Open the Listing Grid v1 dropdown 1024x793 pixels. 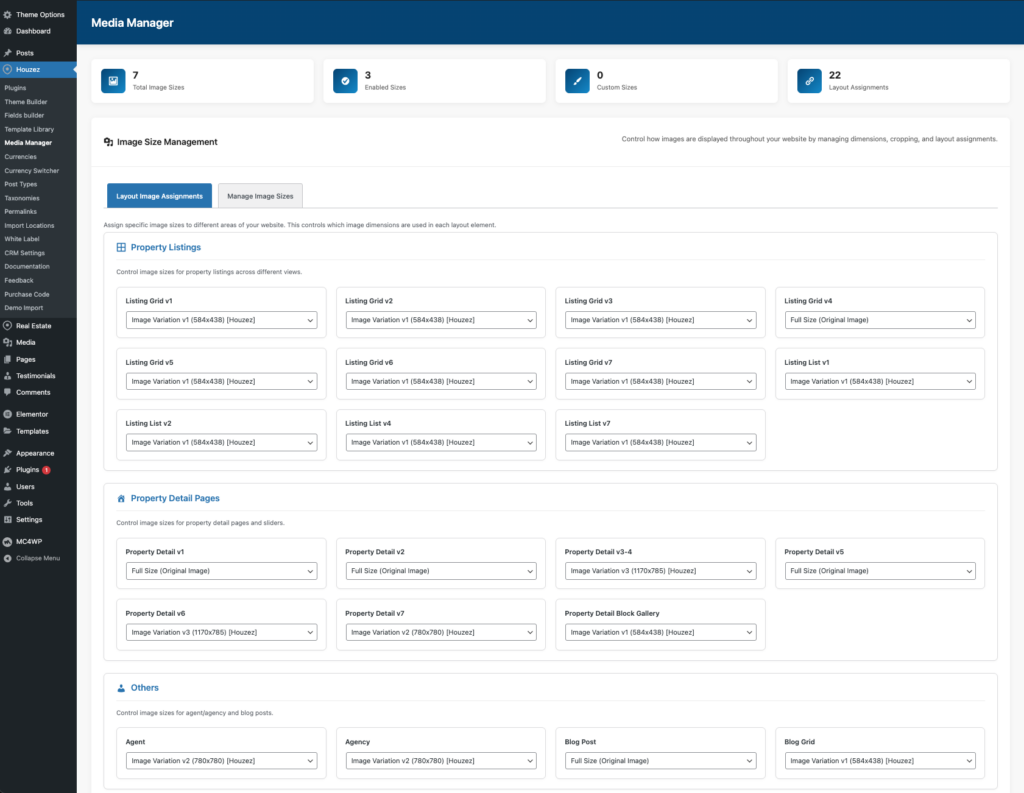pyautogui.click(x=221, y=320)
